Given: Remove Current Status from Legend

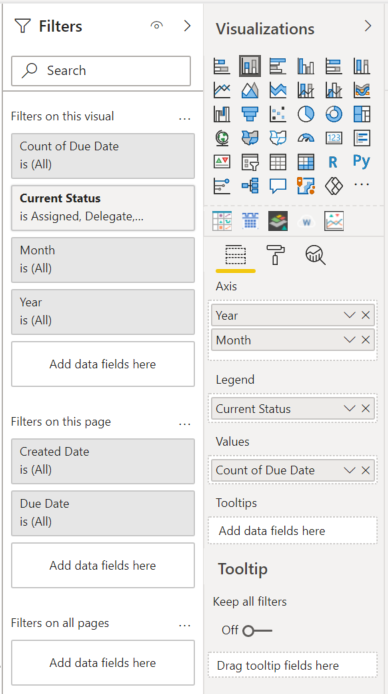Looking at the screenshot, I should 365,409.
